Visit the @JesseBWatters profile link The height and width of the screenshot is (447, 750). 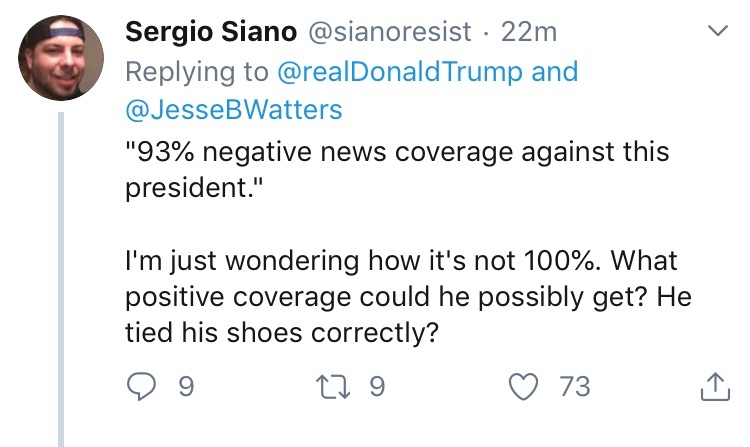pyautogui.click(x=234, y=110)
